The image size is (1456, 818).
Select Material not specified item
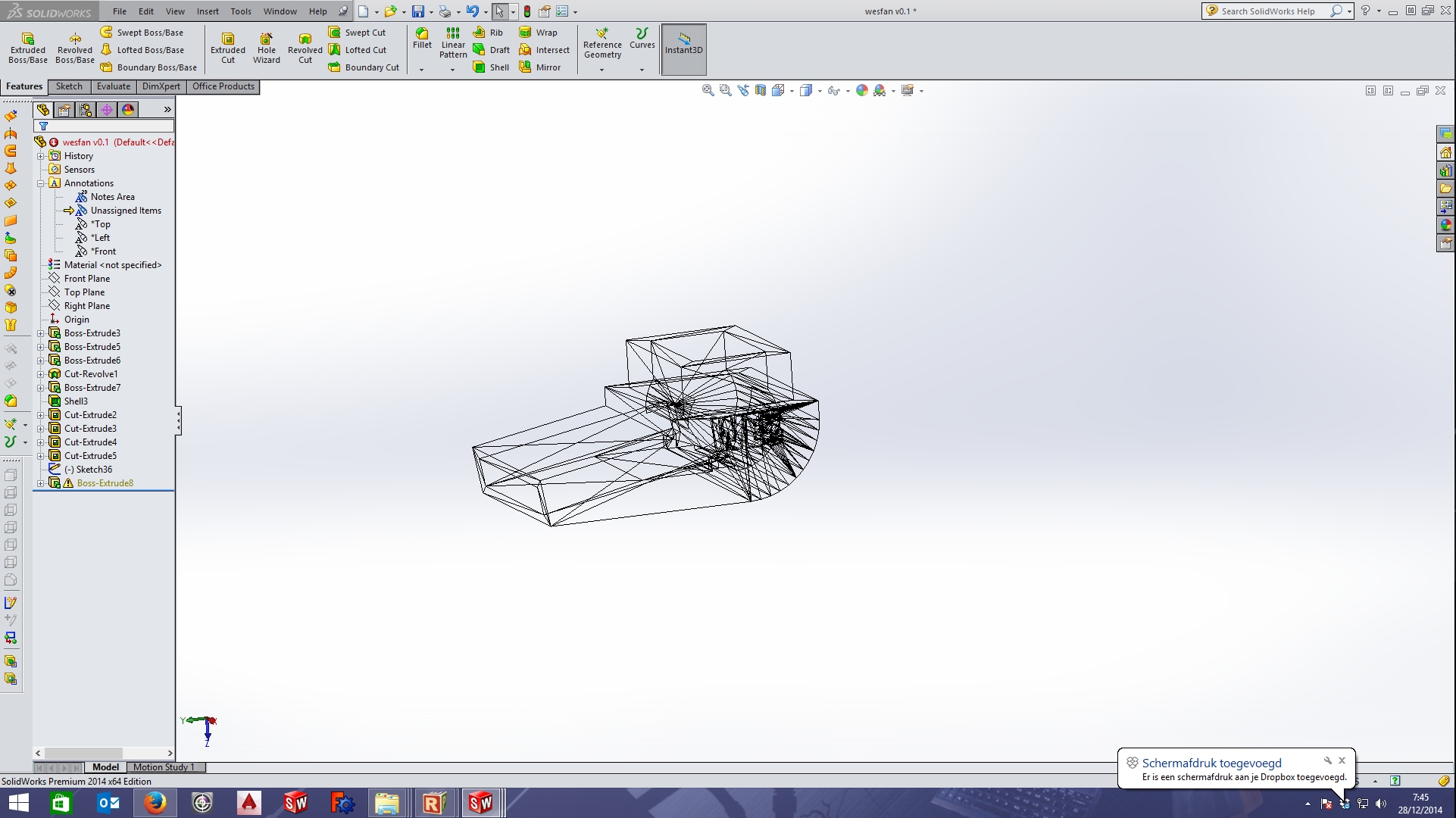click(x=105, y=265)
